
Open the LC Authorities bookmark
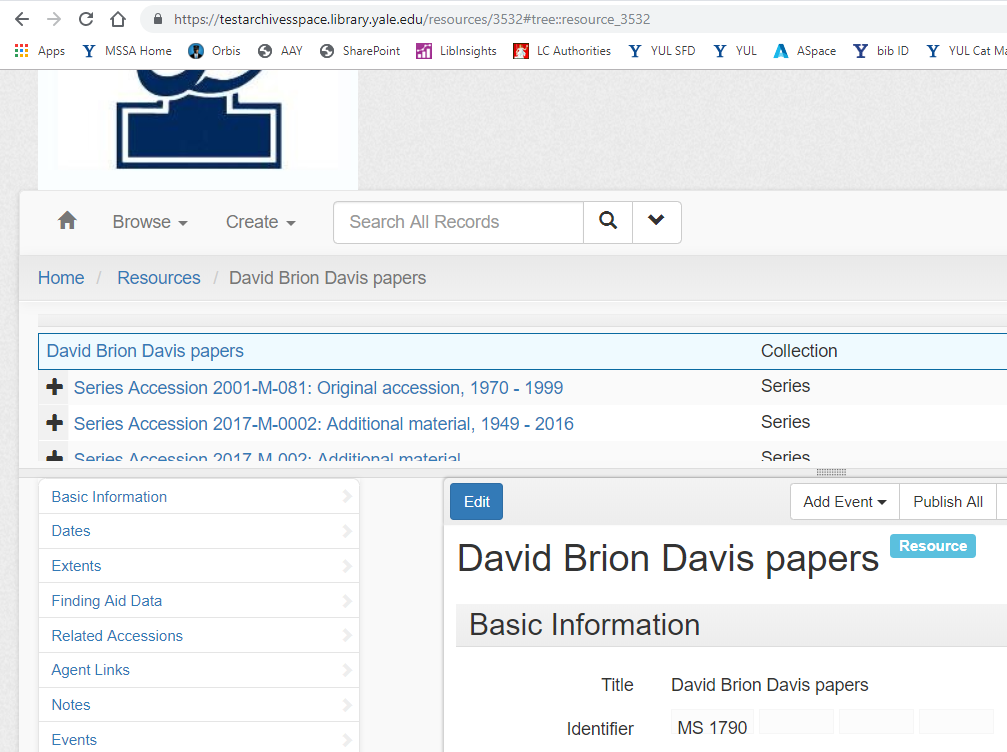point(562,51)
